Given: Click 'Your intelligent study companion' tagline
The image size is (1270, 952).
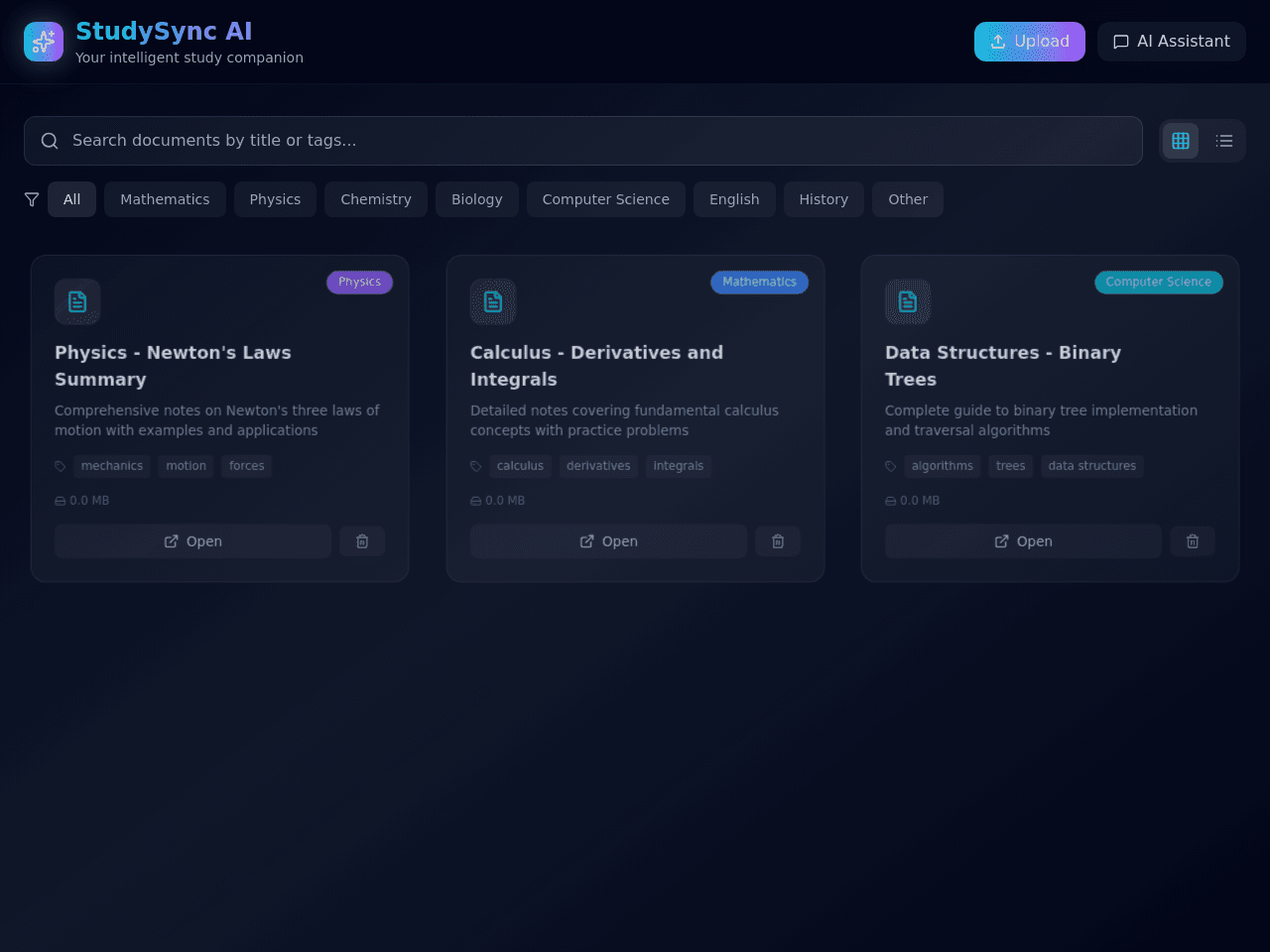Looking at the screenshot, I should [x=190, y=58].
